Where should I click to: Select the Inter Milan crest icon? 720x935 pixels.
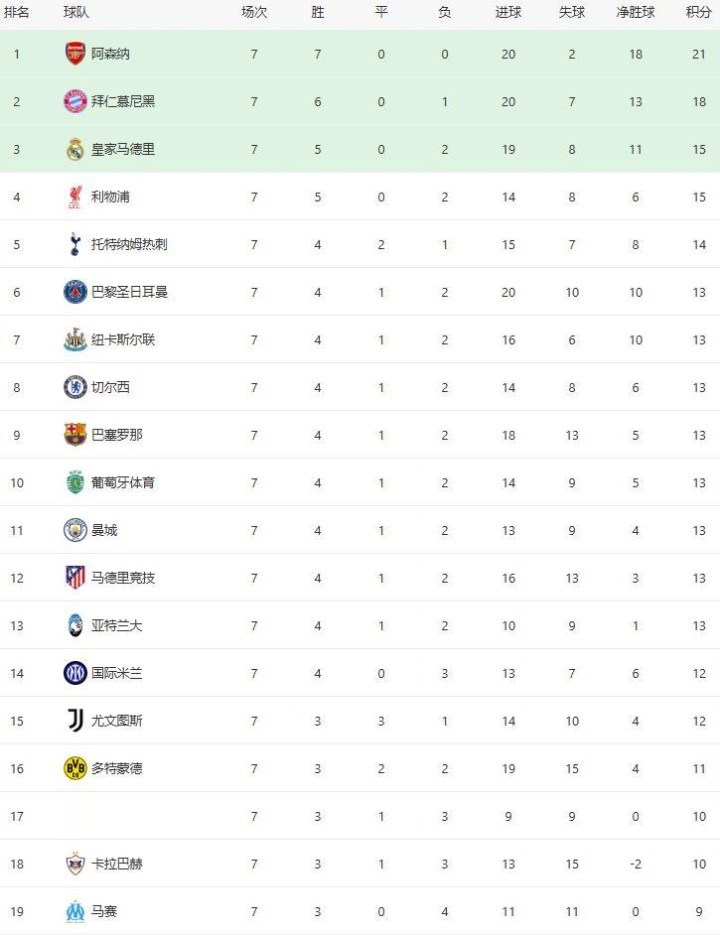[75, 673]
